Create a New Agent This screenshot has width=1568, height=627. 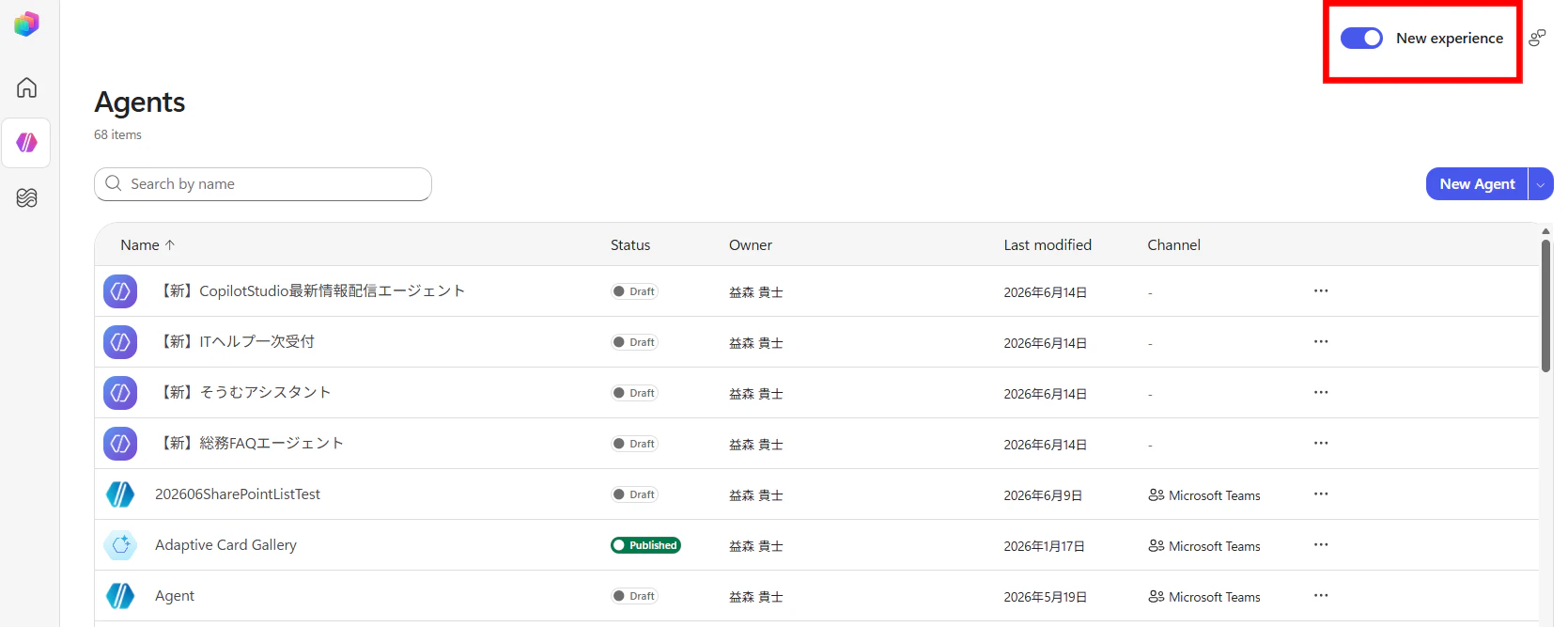[x=1477, y=184]
